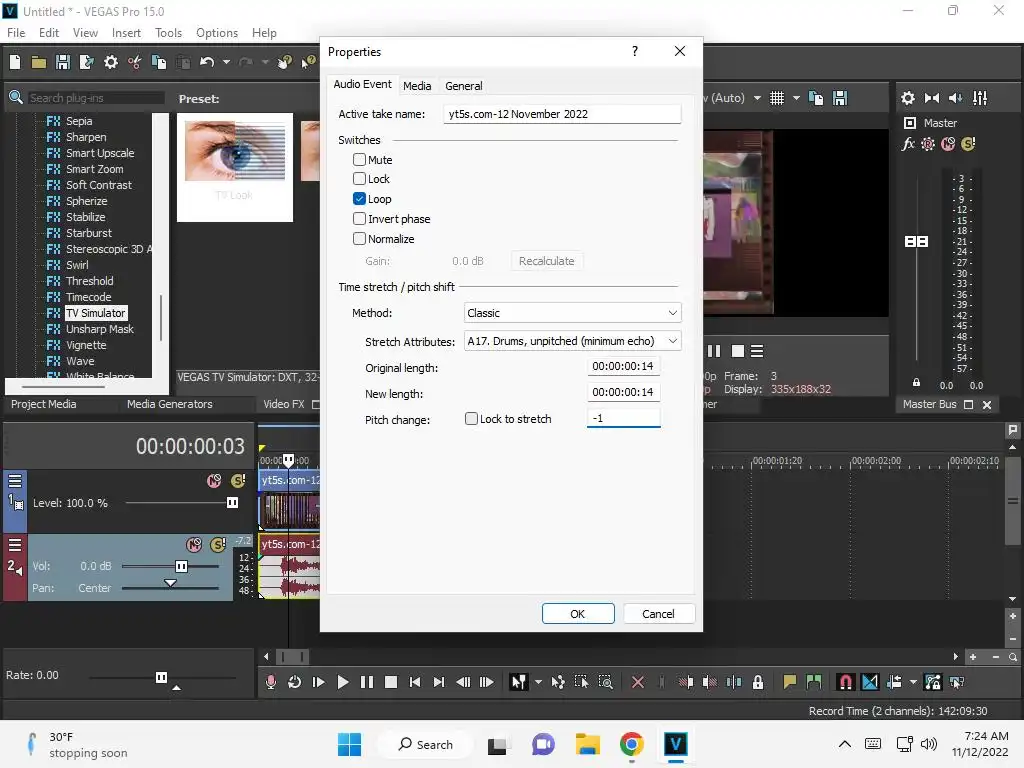Mute audio track 2 icon
This screenshot has width=1024, height=768.
(x=194, y=545)
